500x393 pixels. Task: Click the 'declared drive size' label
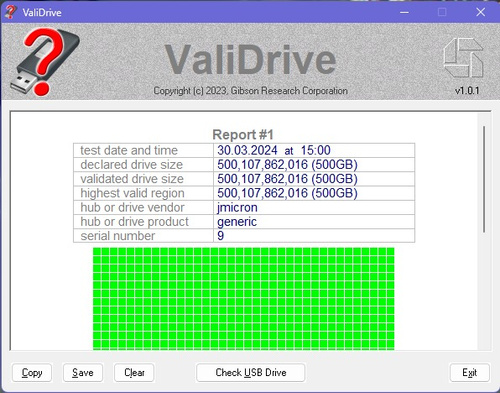tap(132, 165)
